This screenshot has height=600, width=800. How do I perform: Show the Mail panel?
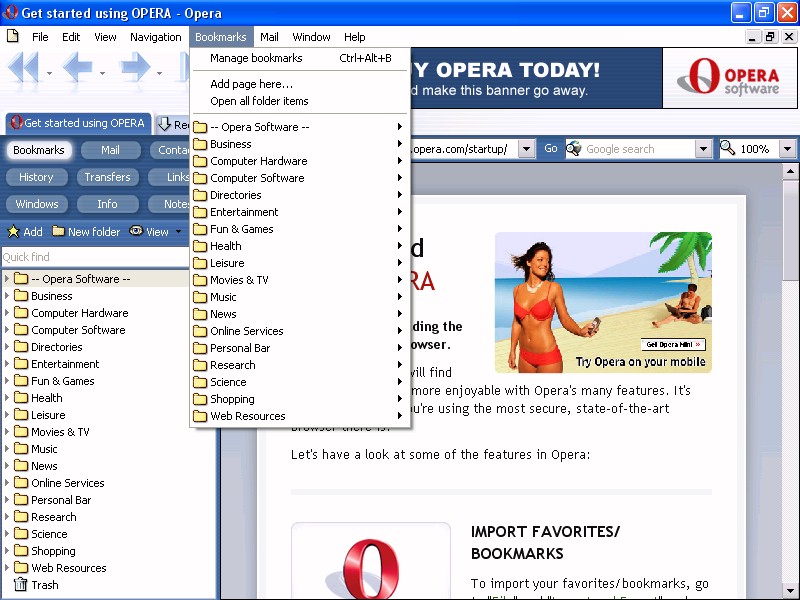(x=110, y=150)
